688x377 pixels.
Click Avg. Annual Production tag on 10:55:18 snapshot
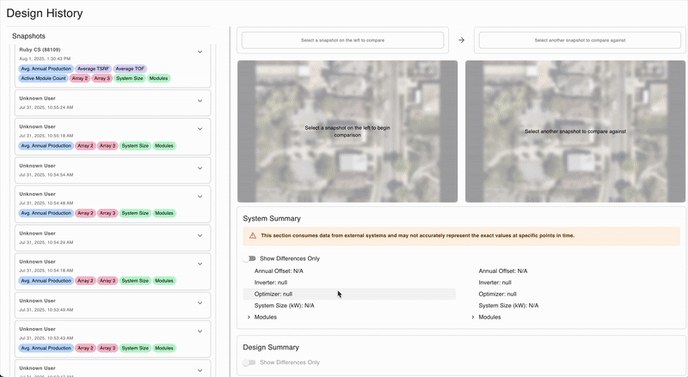46,146
